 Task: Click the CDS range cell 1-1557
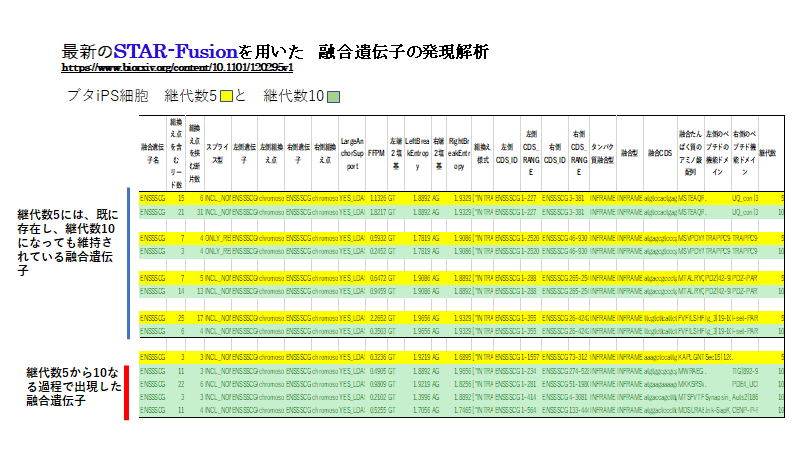click(529, 358)
